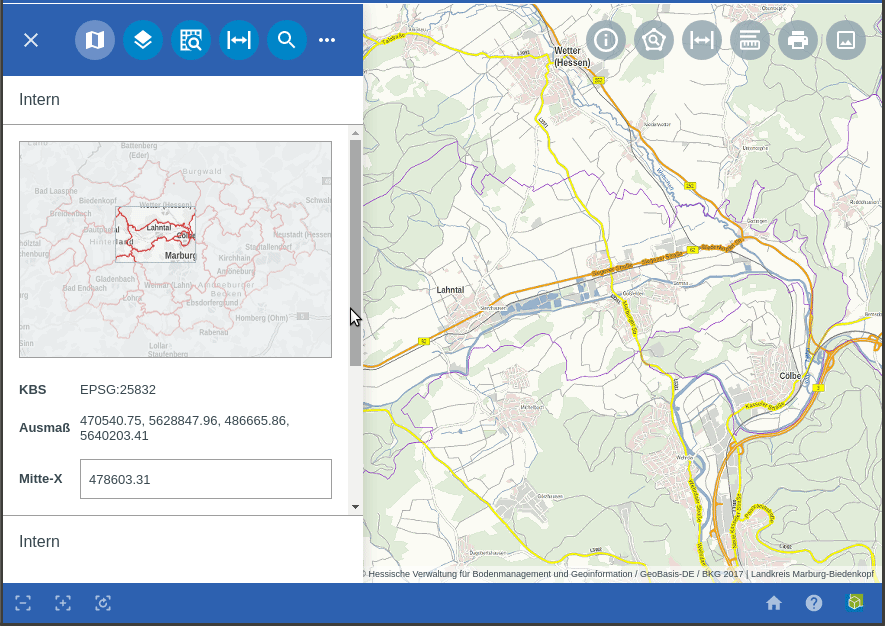Open the map overview panel icon

pos(95,40)
